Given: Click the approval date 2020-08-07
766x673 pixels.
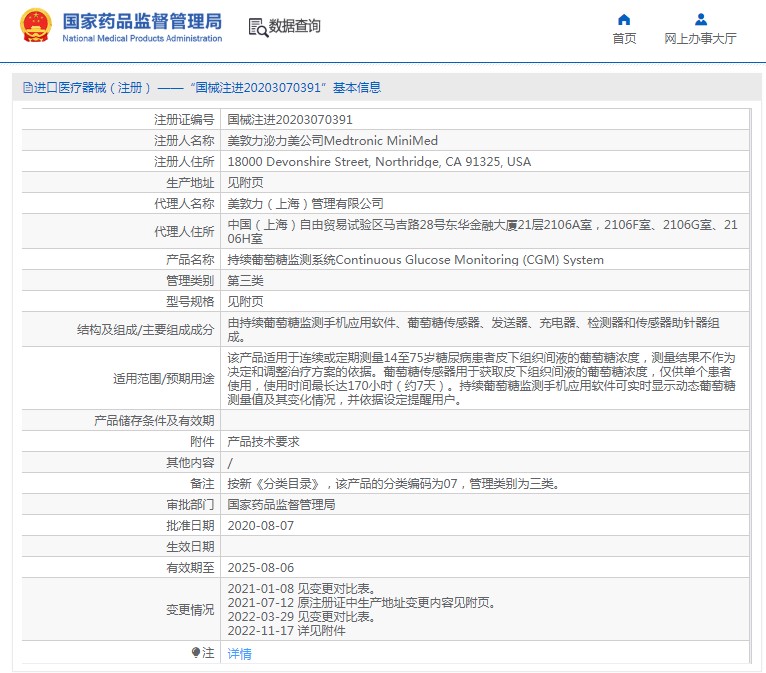Looking at the screenshot, I should click(x=261, y=525).
